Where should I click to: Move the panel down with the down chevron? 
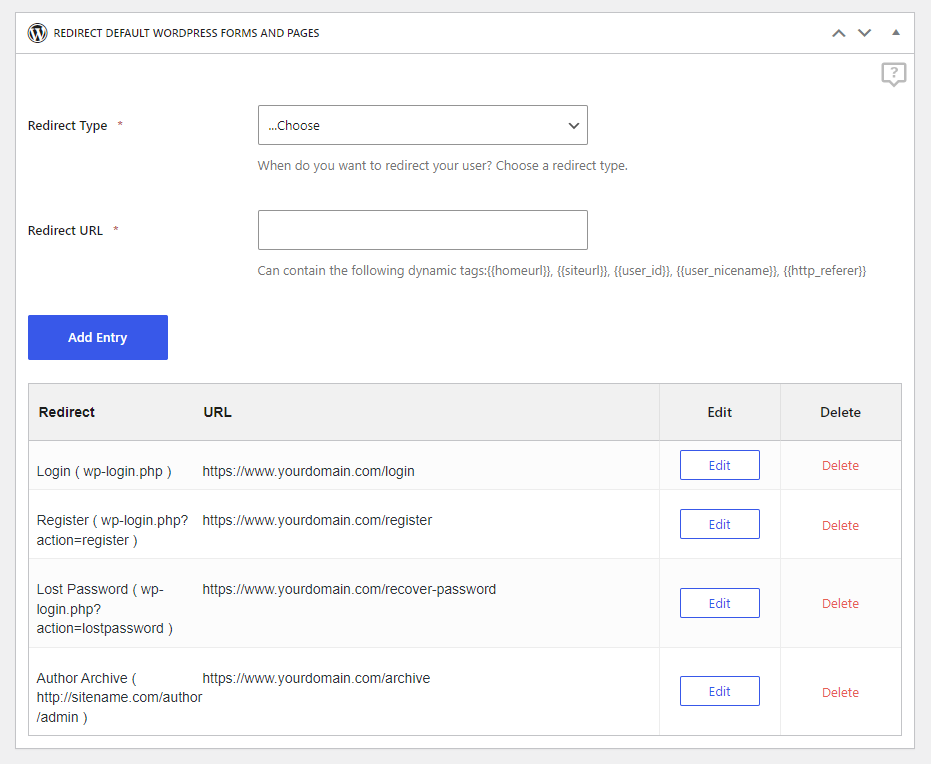(x=864, y=33)
